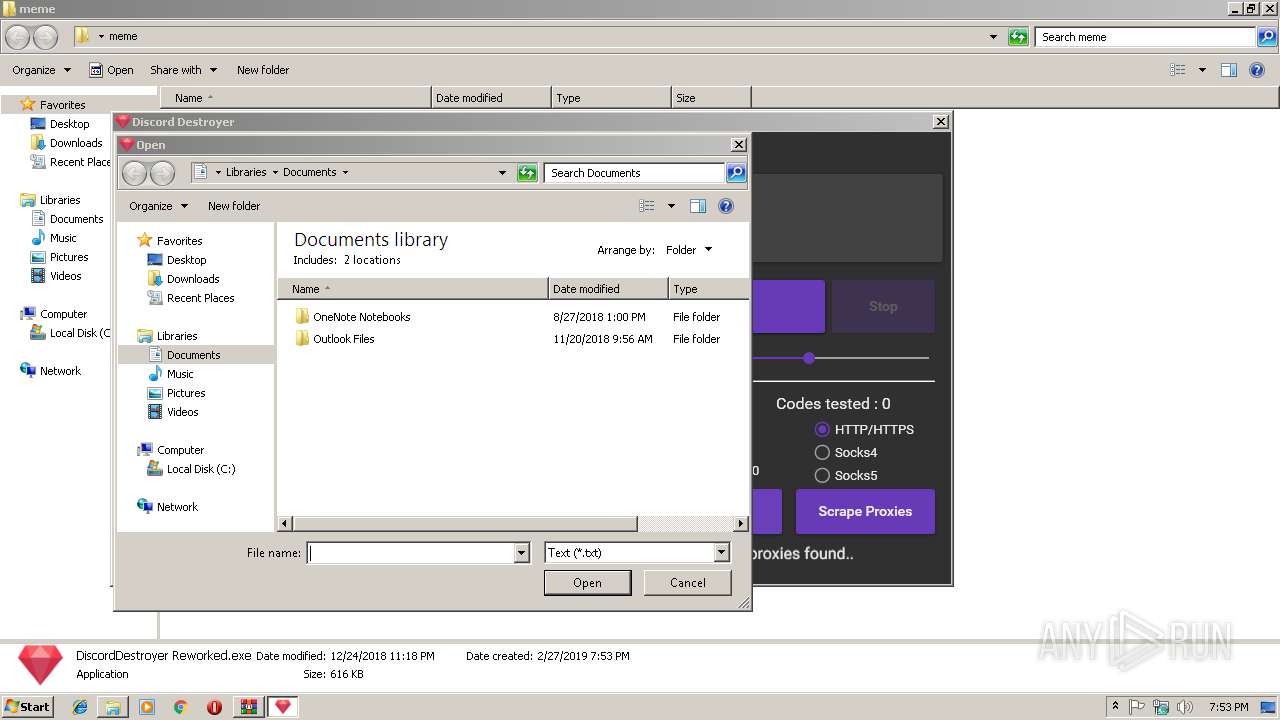Open the File name combo box dropdown
The image size is (1280, 720).
point(521,553)
